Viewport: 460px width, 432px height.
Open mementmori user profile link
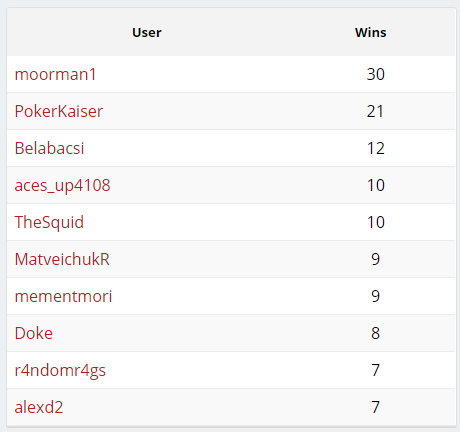63,296
